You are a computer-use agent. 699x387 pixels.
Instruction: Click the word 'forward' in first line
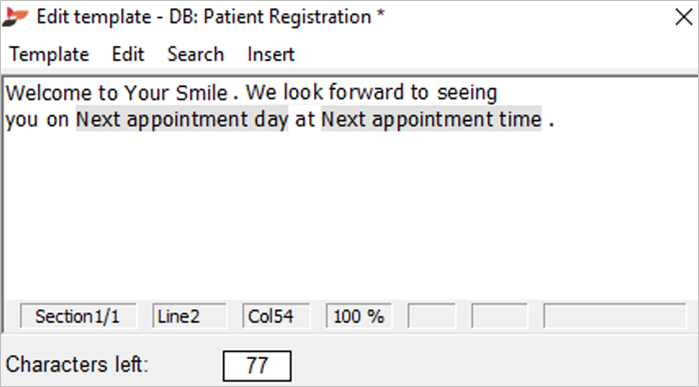[367, 93]
